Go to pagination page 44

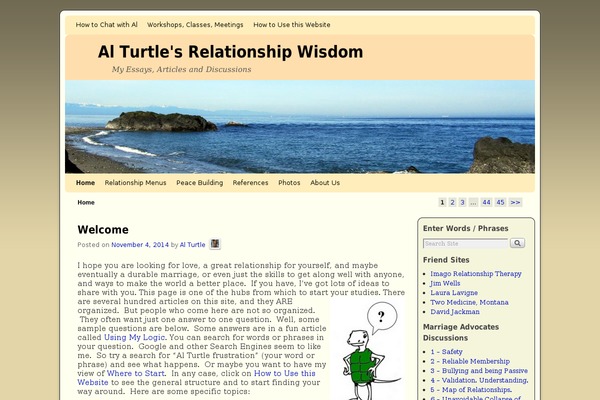(x=486, y=202)
